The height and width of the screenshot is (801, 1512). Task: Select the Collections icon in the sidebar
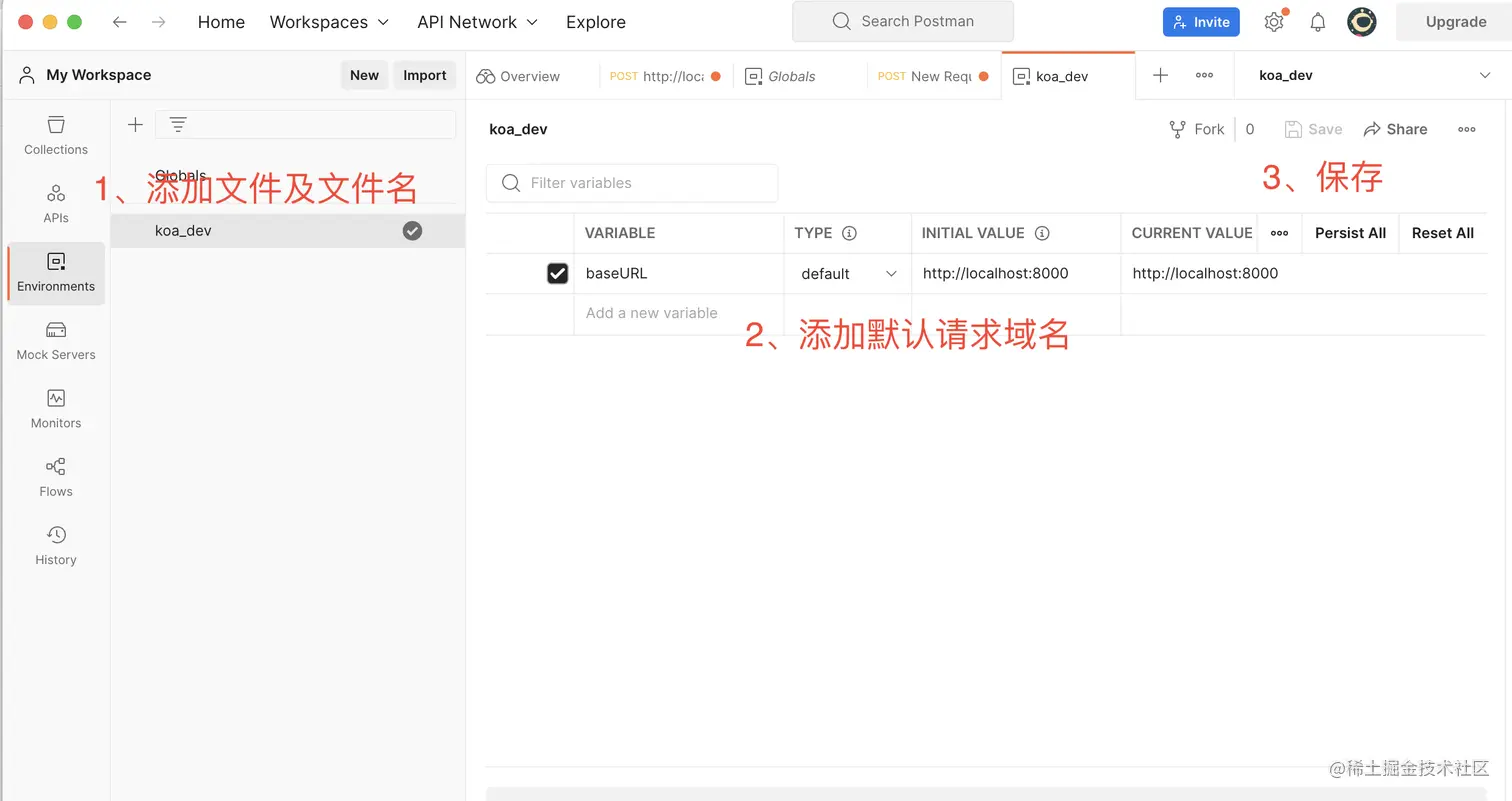click(x=55, y=135)
